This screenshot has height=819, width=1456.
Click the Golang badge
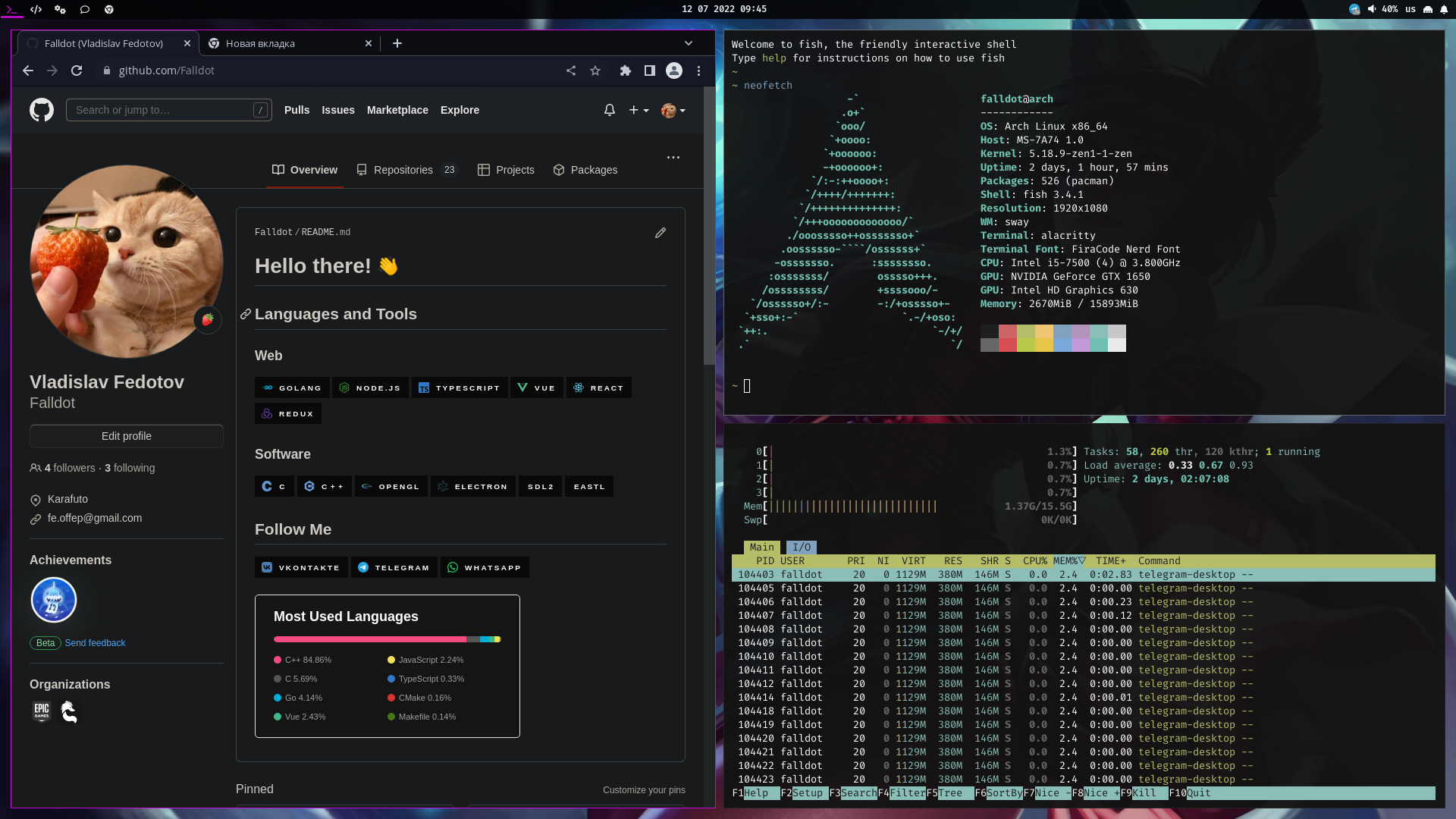pyautogui.click(x=292, y=388)
